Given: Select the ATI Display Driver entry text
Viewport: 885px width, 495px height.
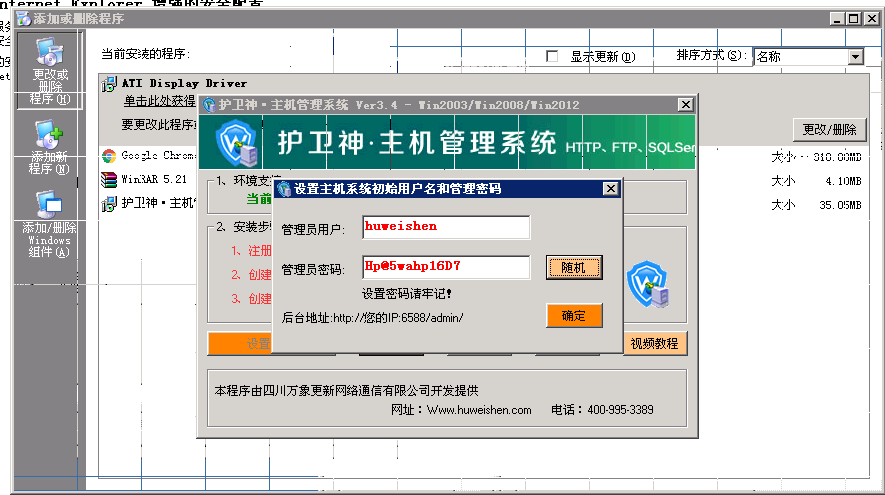Looking at the screenshot, I should [x=185, y=84].
